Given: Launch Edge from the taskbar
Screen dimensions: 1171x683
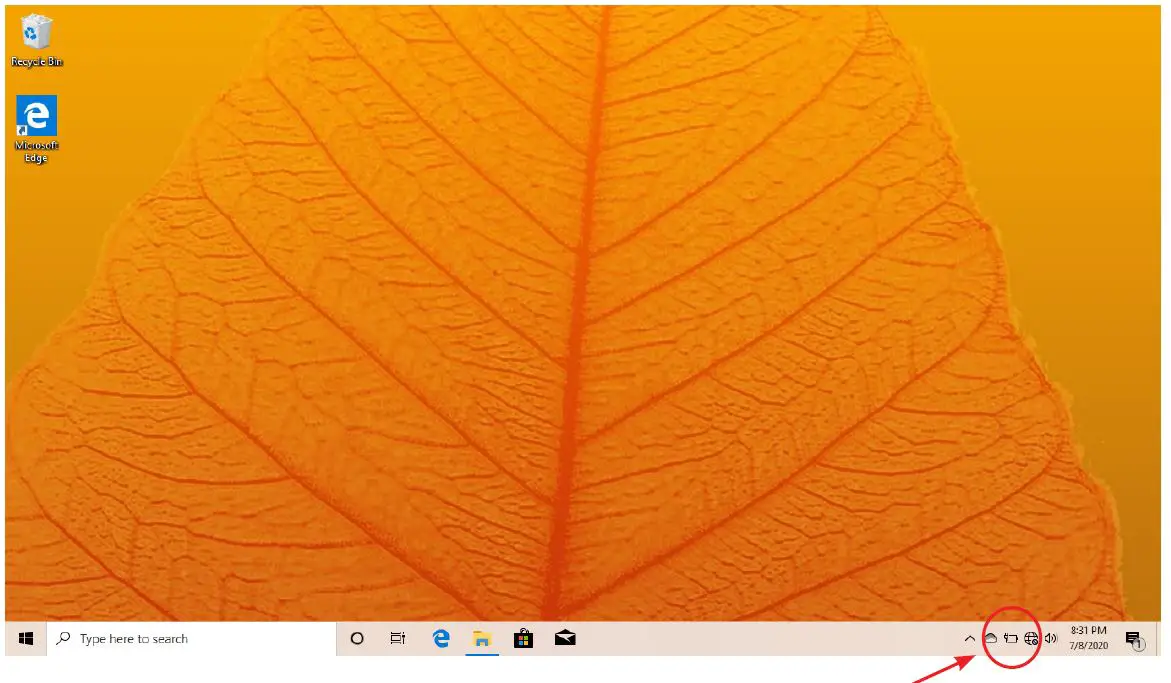Looking at the screenshot, I should click(441, 638).
